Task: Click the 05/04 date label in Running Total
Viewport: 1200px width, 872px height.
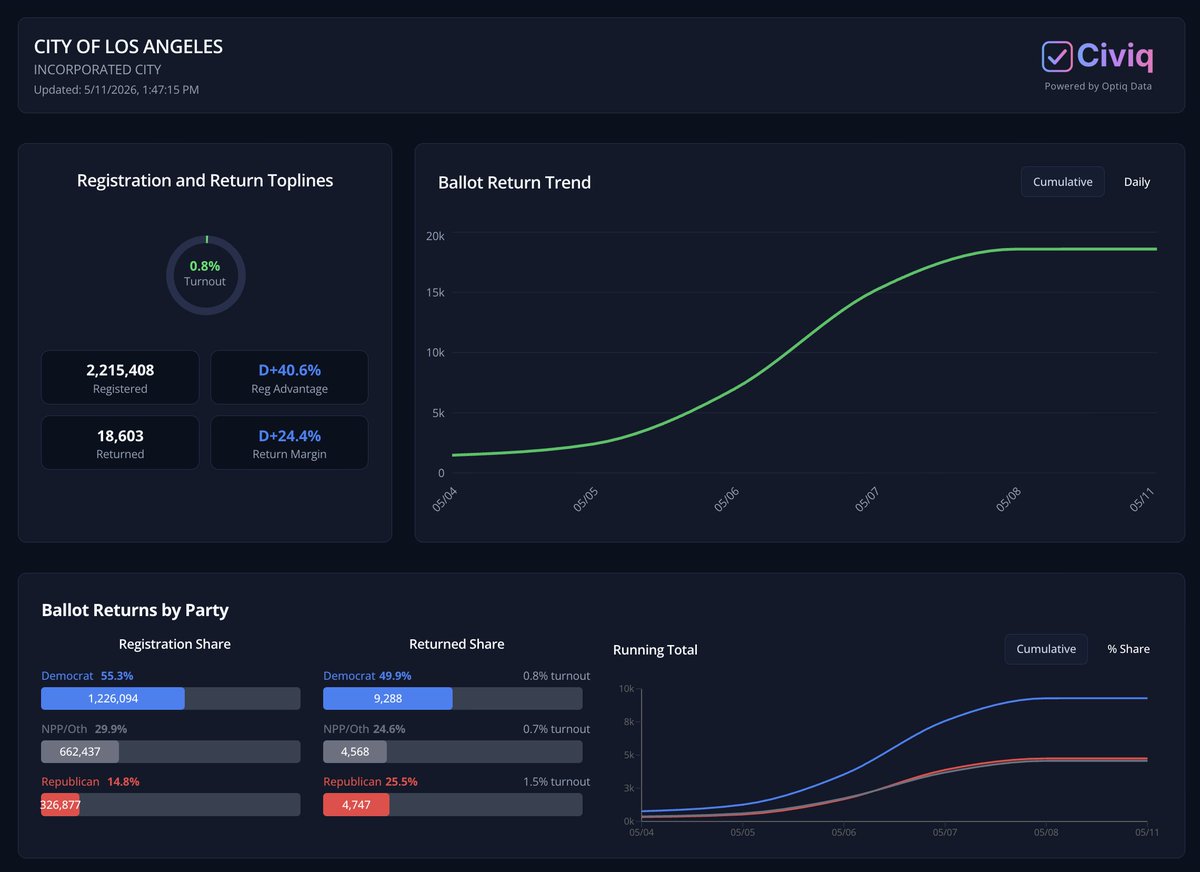Action: click(641, 831)
